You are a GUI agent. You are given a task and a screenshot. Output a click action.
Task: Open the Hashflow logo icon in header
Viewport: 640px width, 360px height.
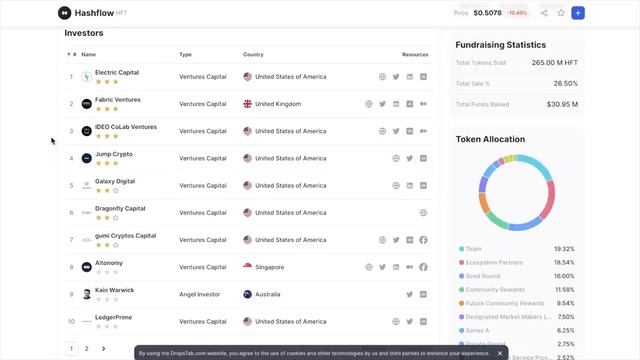(x=64, y=13)
